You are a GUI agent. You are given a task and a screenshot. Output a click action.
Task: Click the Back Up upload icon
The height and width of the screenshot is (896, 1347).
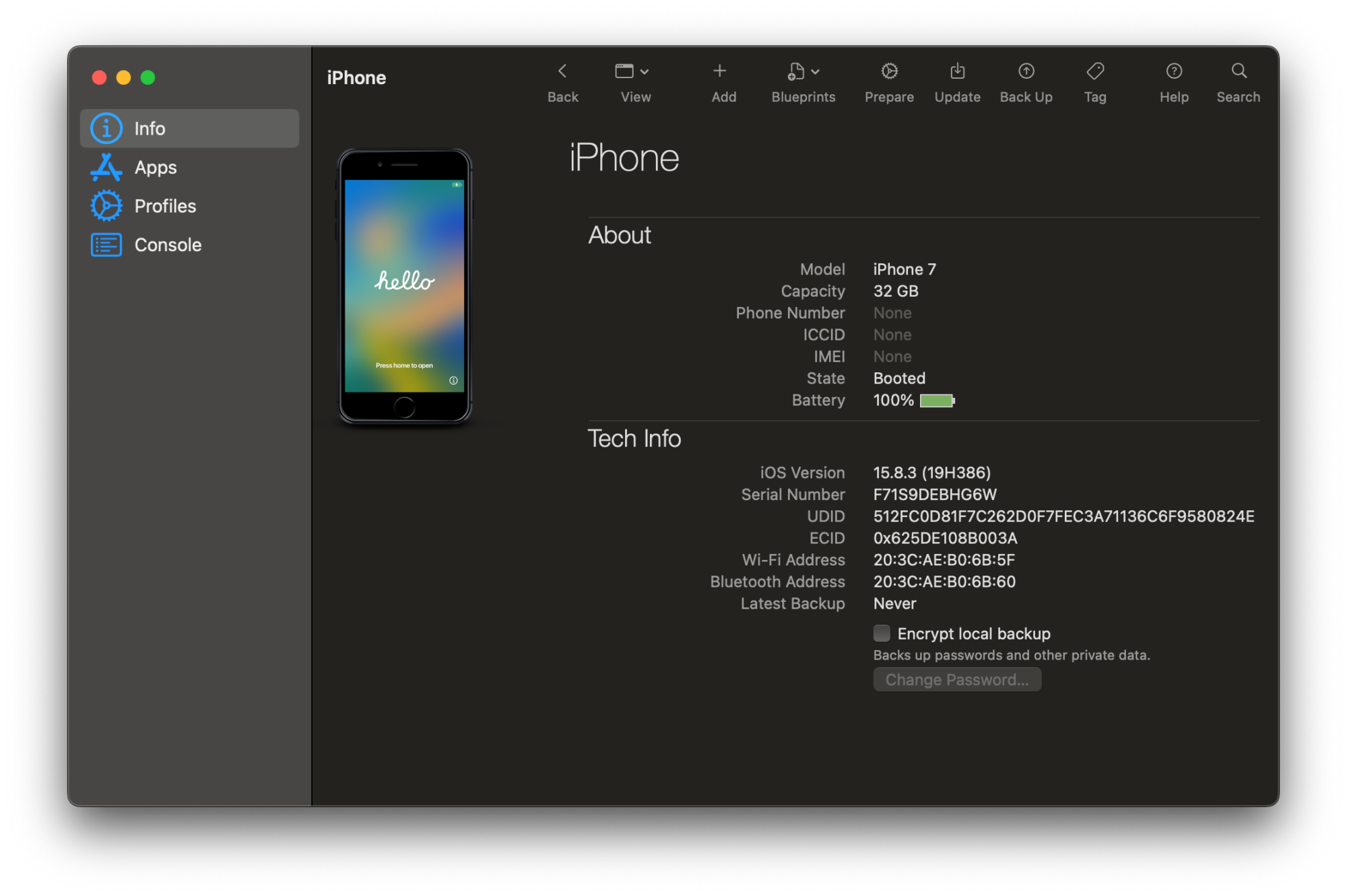(1026, 71)
